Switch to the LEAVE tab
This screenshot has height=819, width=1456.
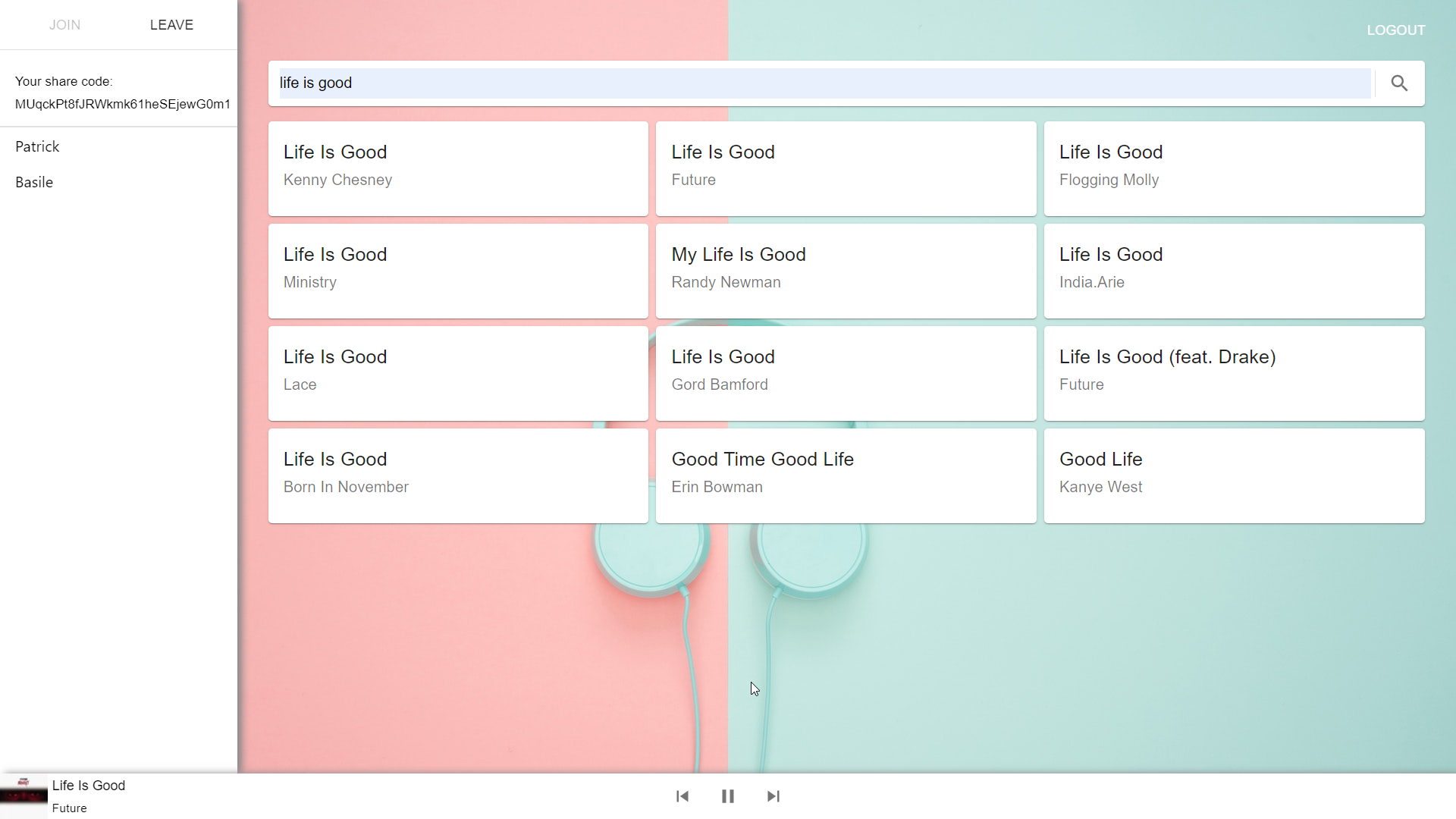171,25
